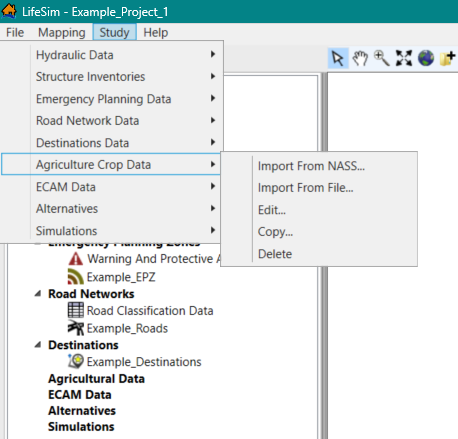Open the Help menu

pyautogui.click(x=156, y=32)
